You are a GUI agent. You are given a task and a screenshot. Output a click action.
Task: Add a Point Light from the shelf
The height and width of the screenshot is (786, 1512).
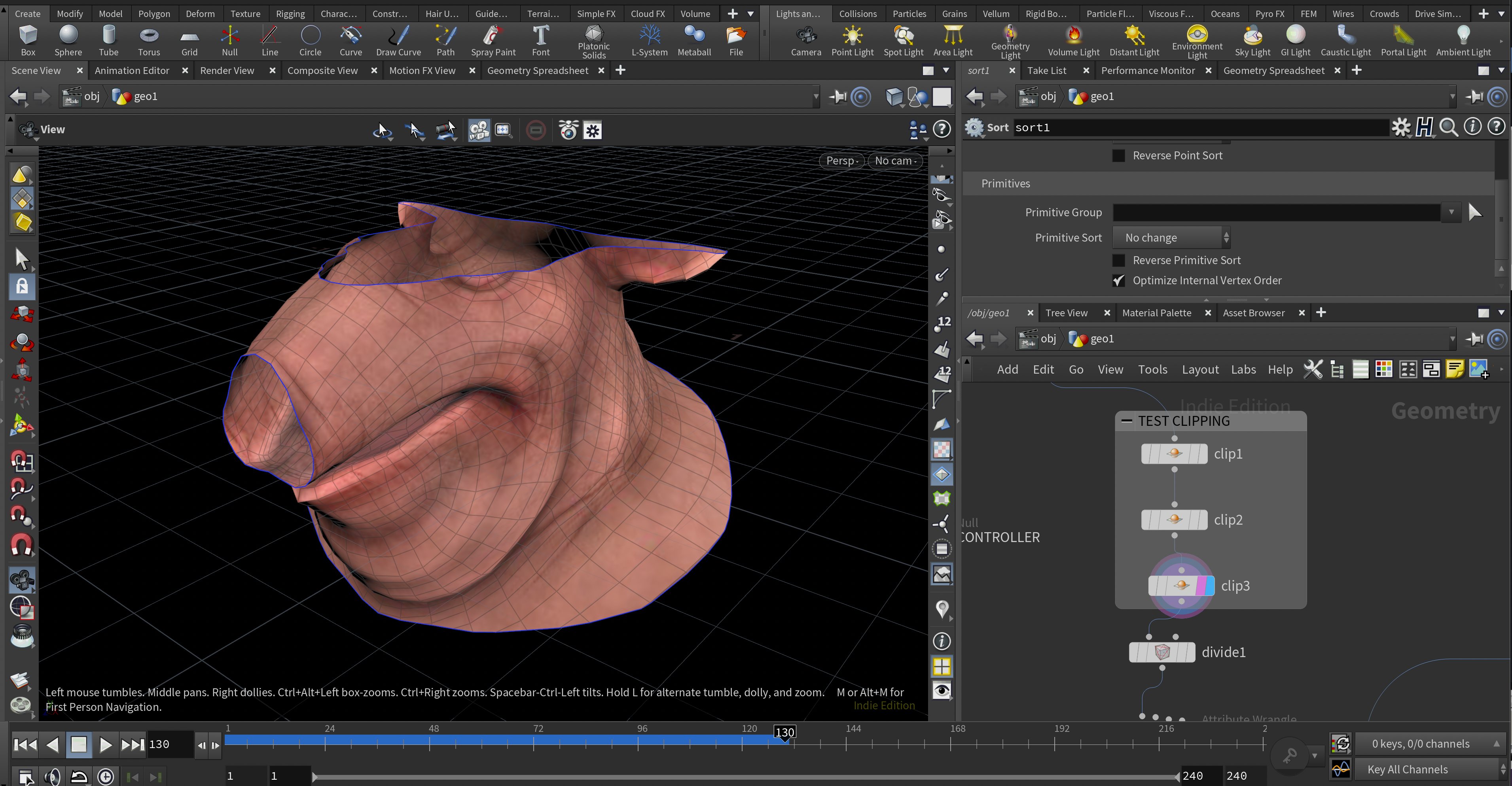point(852,40)
